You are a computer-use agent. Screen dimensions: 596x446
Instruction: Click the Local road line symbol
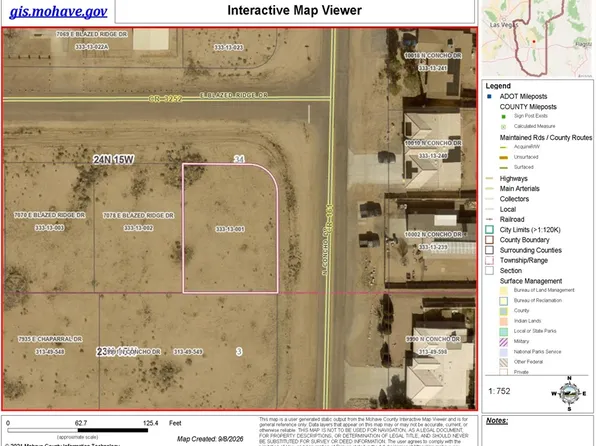coord(490,209)
